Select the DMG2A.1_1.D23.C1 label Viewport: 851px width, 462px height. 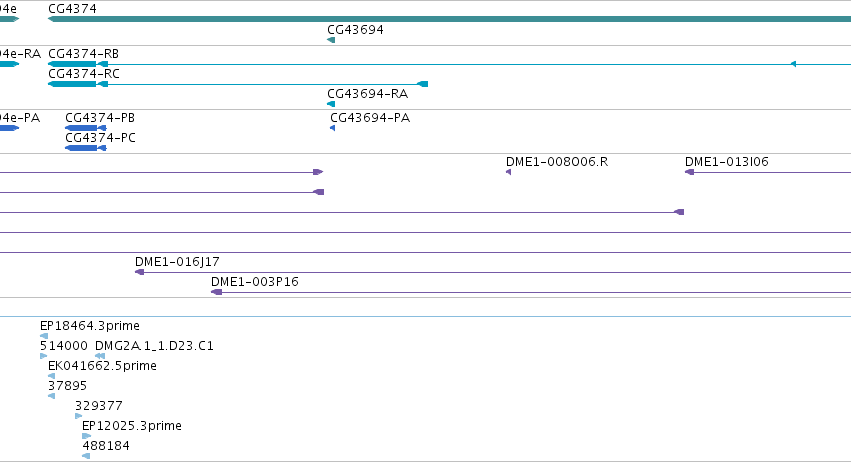click(154, 346)
